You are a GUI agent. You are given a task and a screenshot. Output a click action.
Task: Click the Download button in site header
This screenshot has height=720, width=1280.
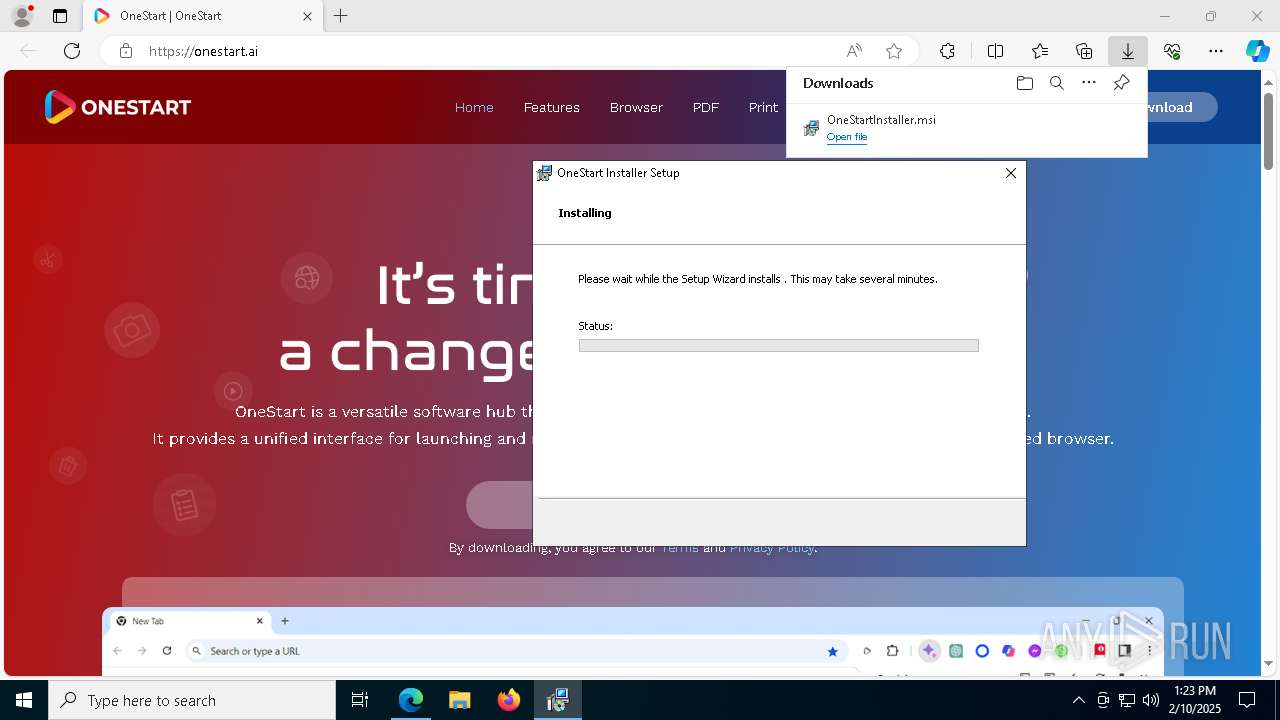(1182, 107)
